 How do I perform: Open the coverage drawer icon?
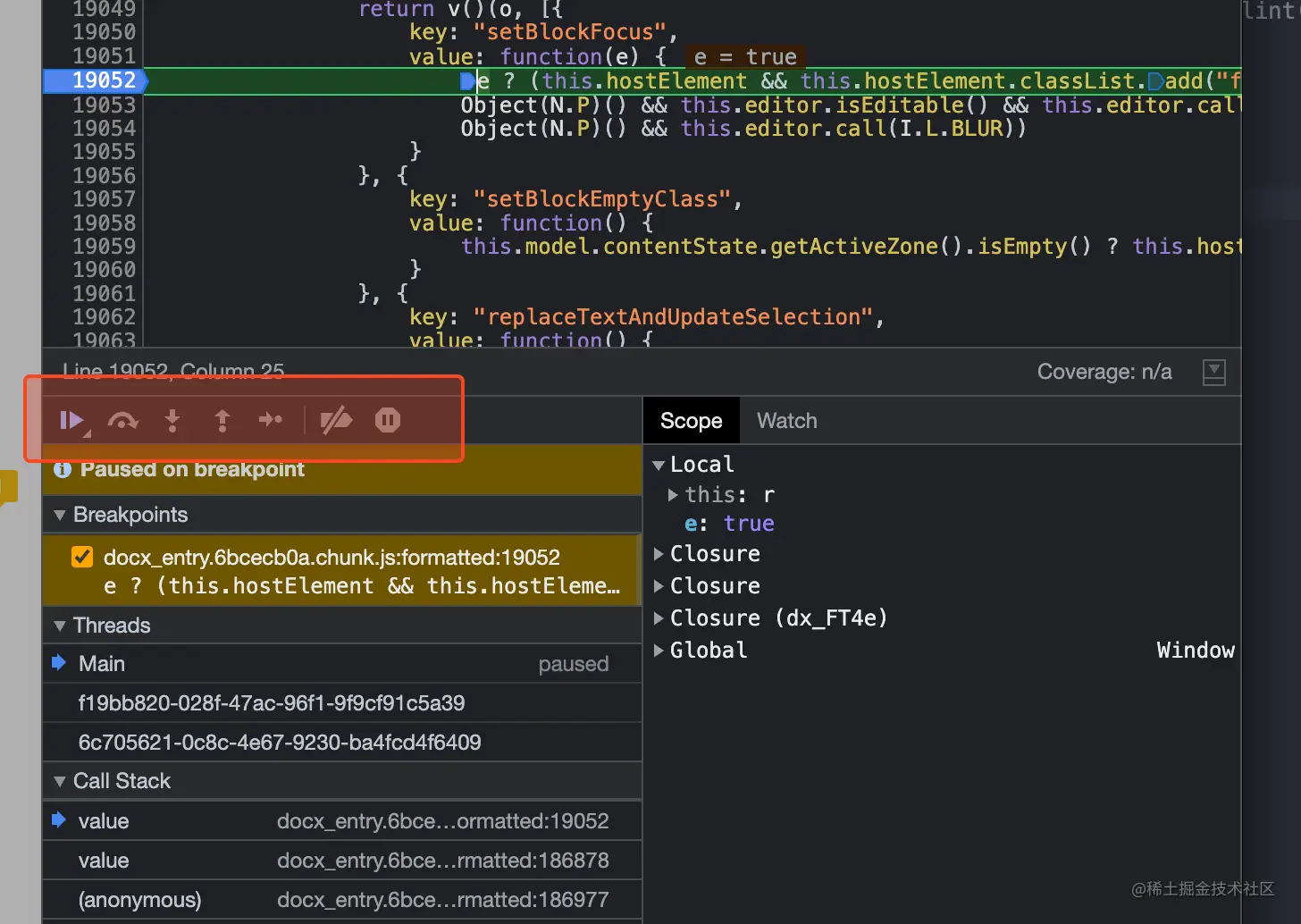(1214, 372)
